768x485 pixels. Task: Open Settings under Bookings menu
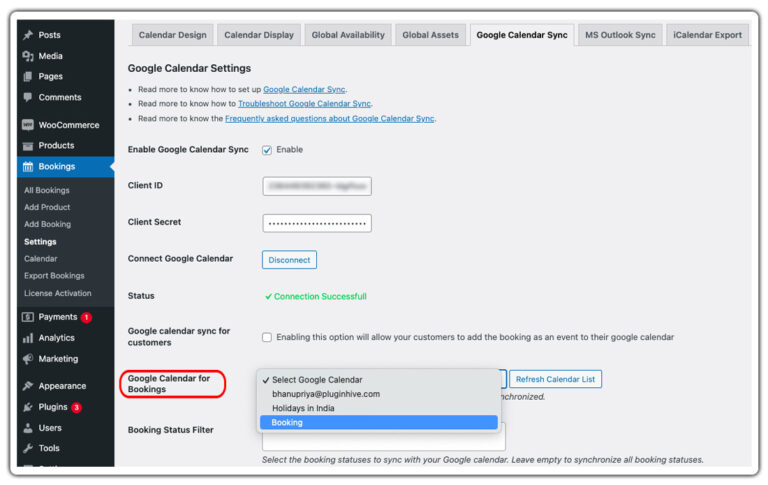[x=40, y=242]
